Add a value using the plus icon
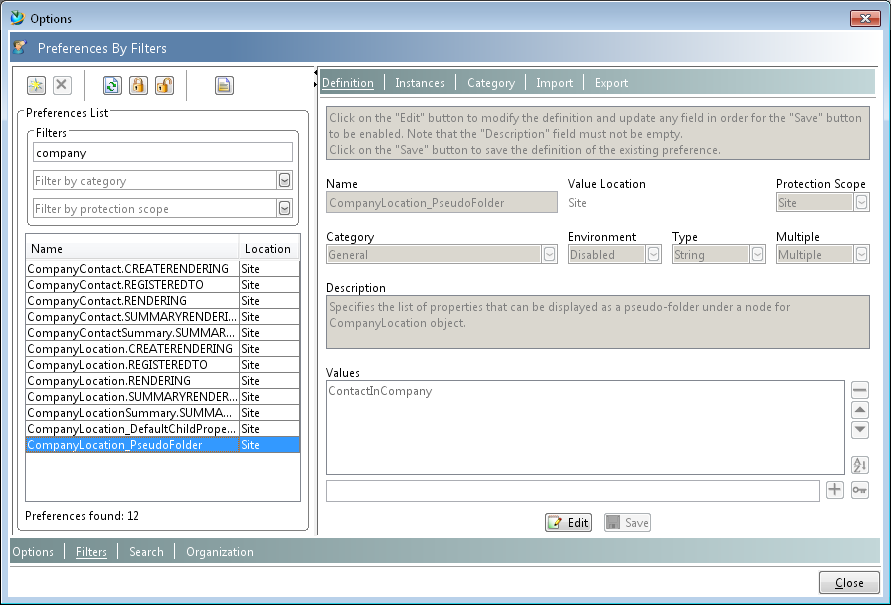 pyautogui.click(x=835, y=490)
